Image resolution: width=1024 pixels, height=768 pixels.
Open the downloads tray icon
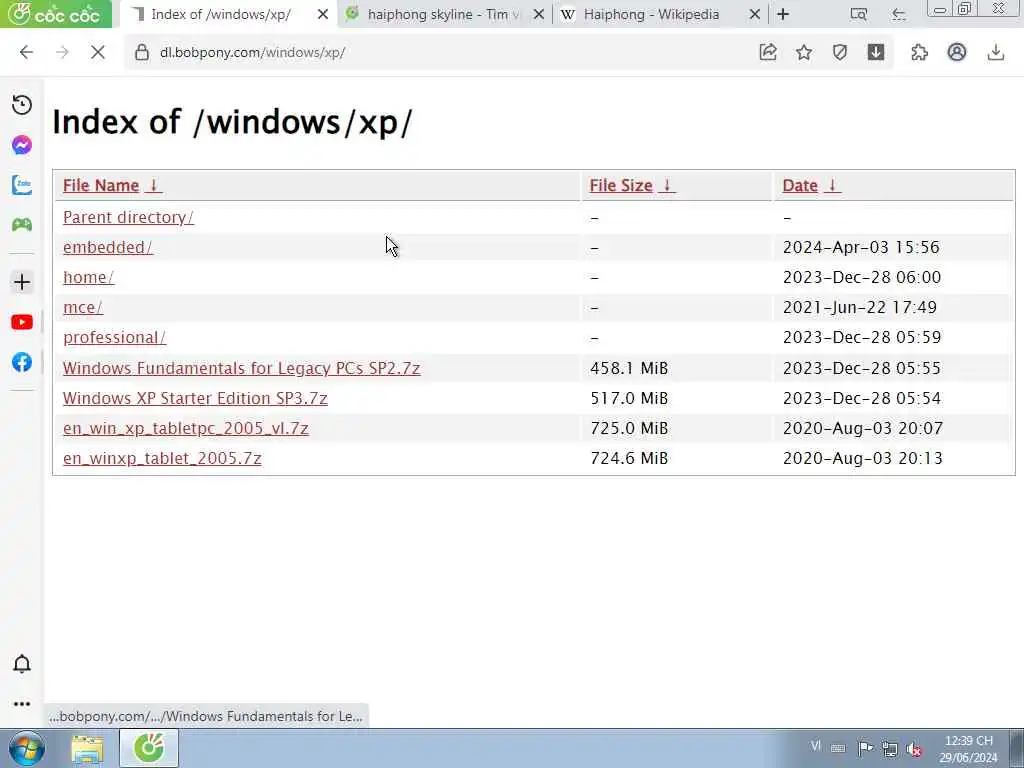[995, 52]
